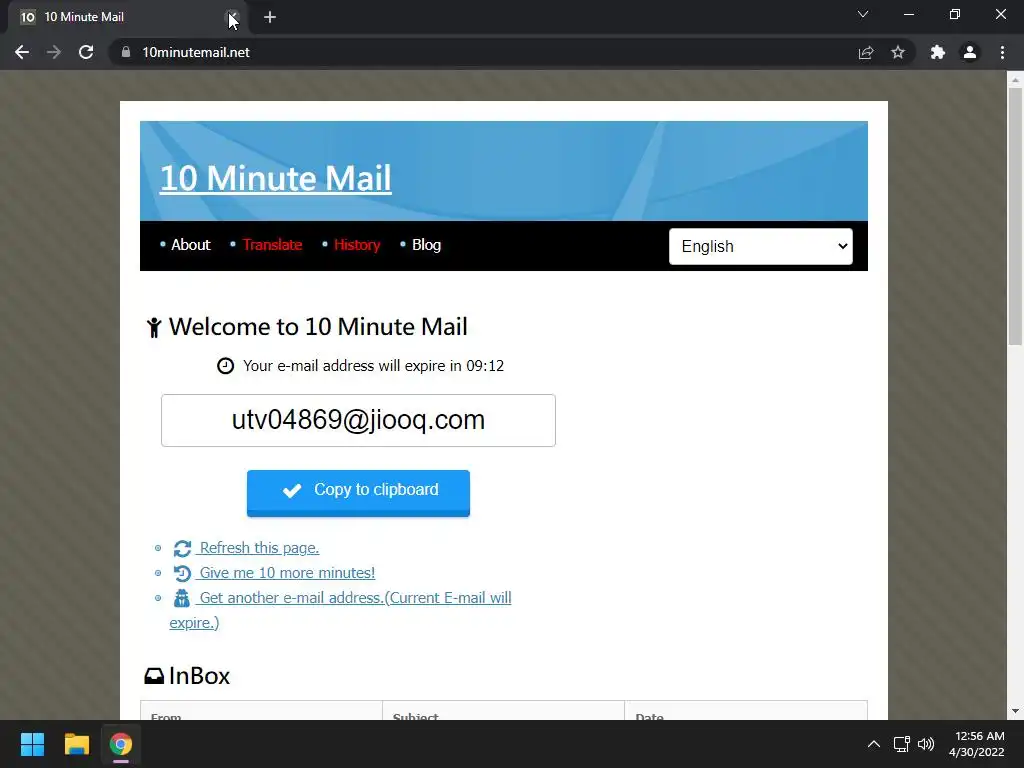
Task: Click the InBox tray icon
Action: (154, 676)
